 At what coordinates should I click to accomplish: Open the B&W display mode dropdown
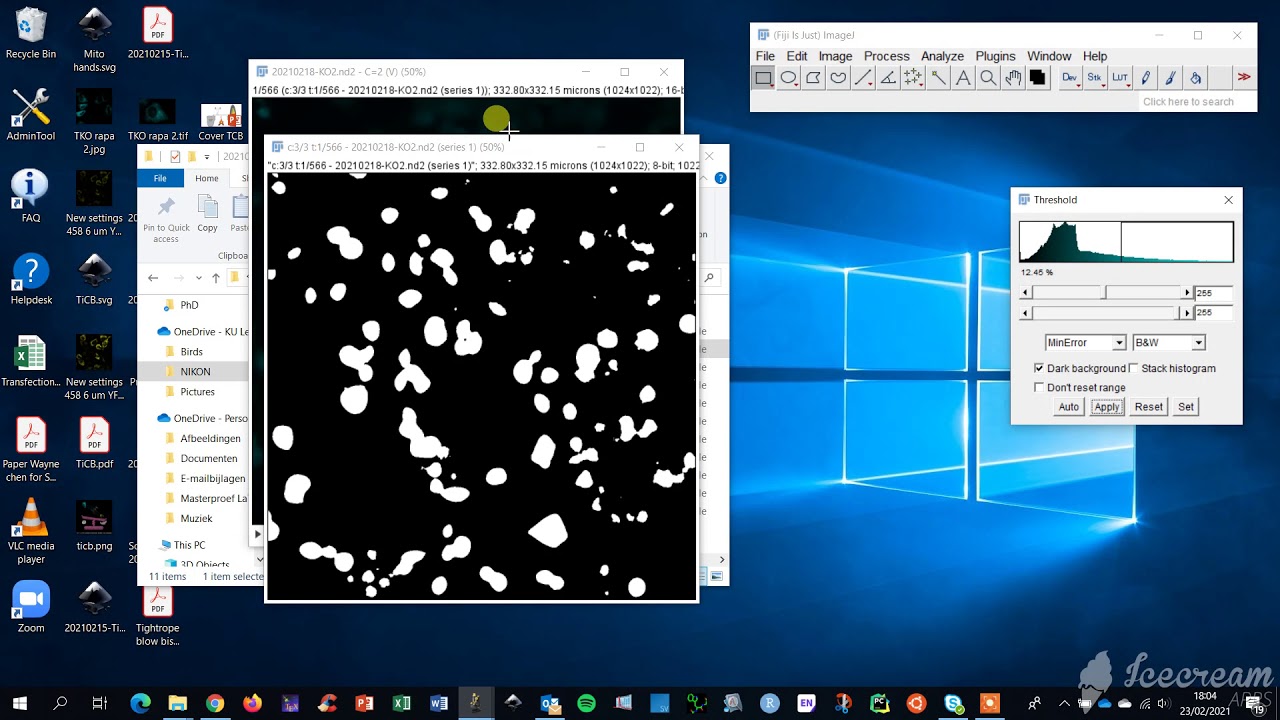tap(1168, 343)
